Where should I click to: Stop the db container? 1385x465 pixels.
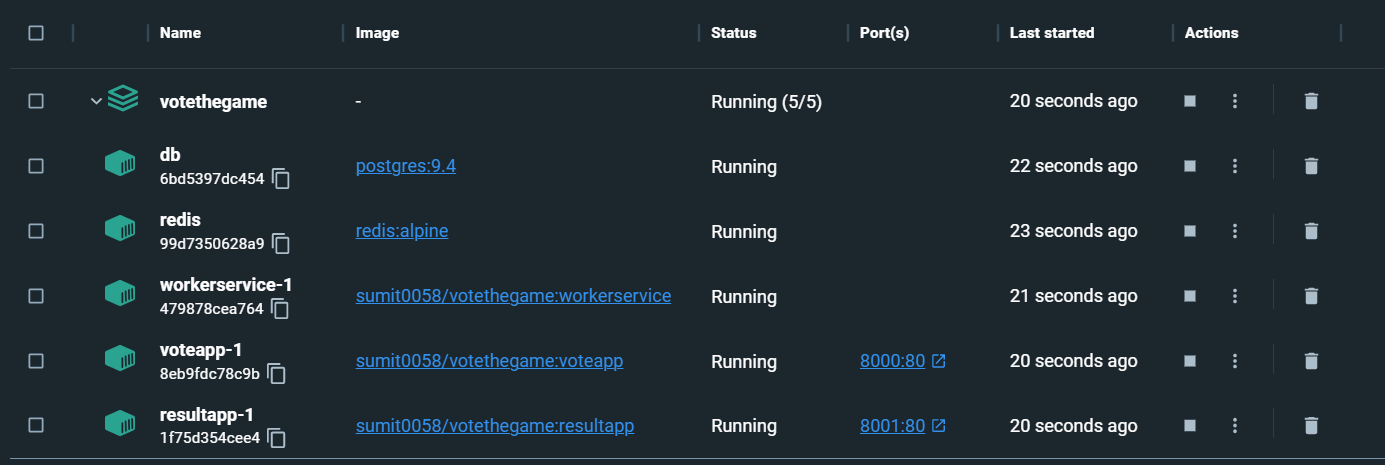[x=1190, y=166]
